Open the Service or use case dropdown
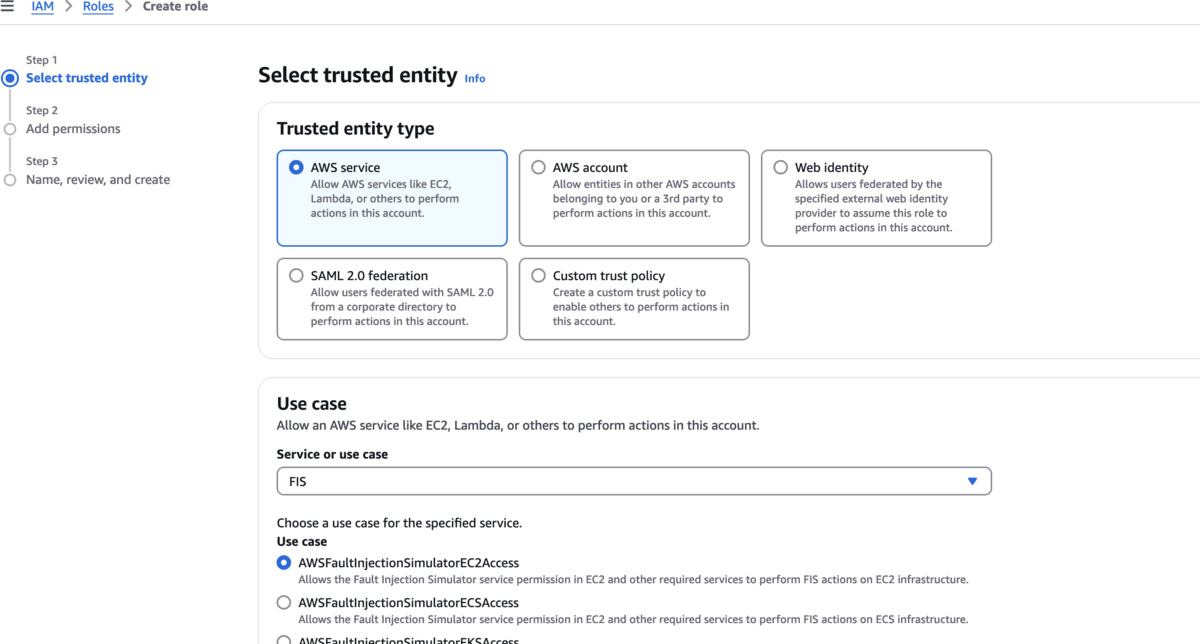1200x644 pixels. tap(634, 481)
